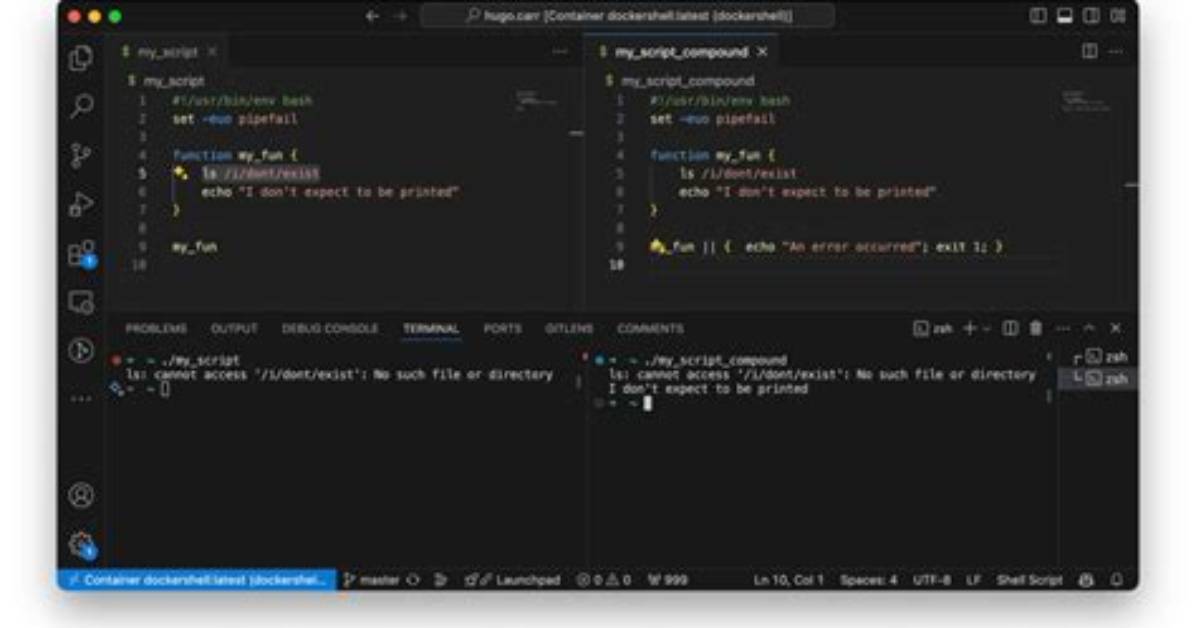Open the Run and Debug view
Image resolution: width=1196 pixels, height=628 pixels.
click(81, 205)
